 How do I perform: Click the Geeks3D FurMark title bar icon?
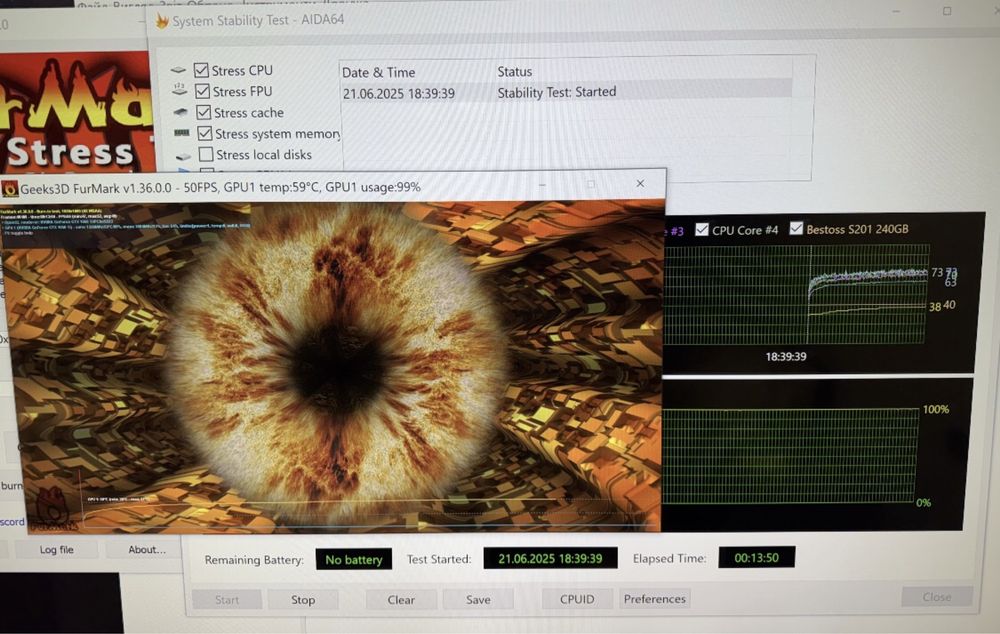point(10,189)
